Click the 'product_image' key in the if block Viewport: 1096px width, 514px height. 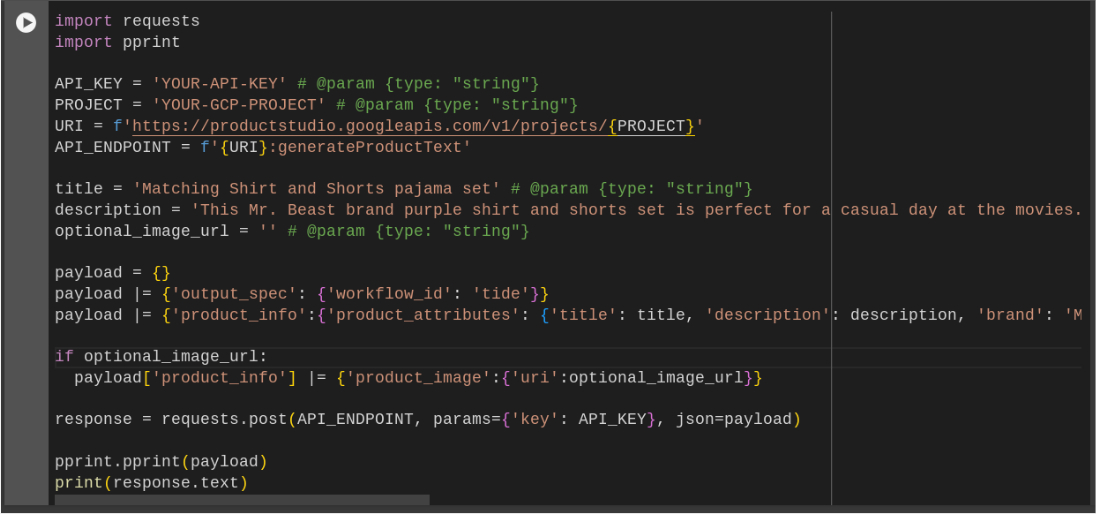click(x=418, y=378)
